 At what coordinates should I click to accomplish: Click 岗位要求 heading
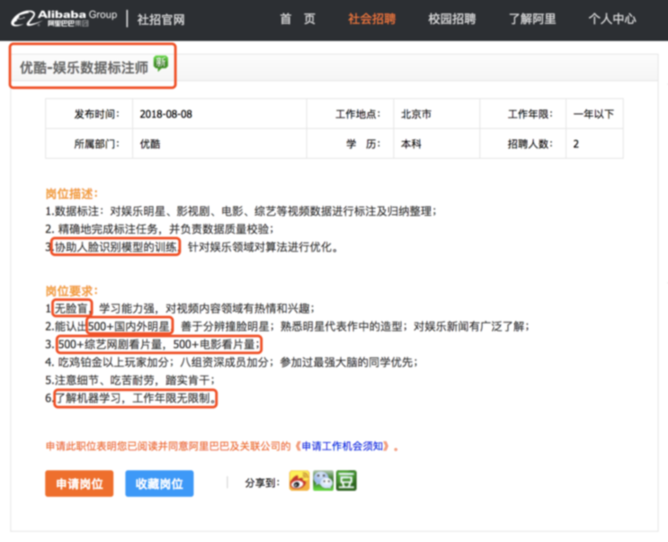tap(72, 291)
